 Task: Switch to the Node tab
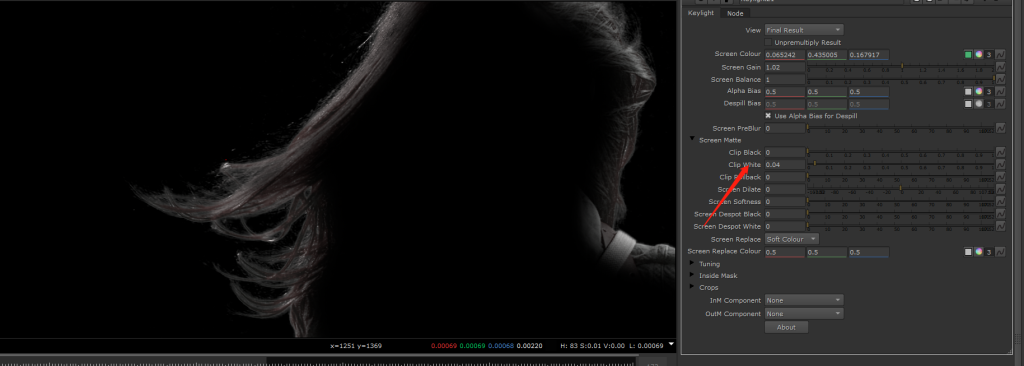click(x=734, y=13)
